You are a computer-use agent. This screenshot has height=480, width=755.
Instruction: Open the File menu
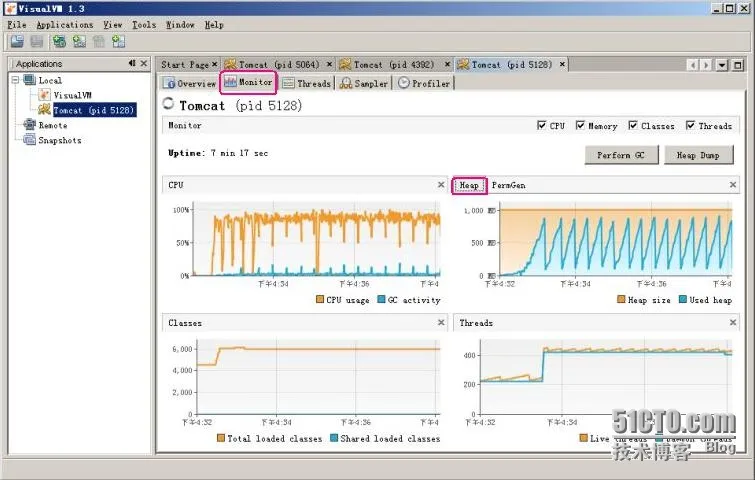[17, 25]
